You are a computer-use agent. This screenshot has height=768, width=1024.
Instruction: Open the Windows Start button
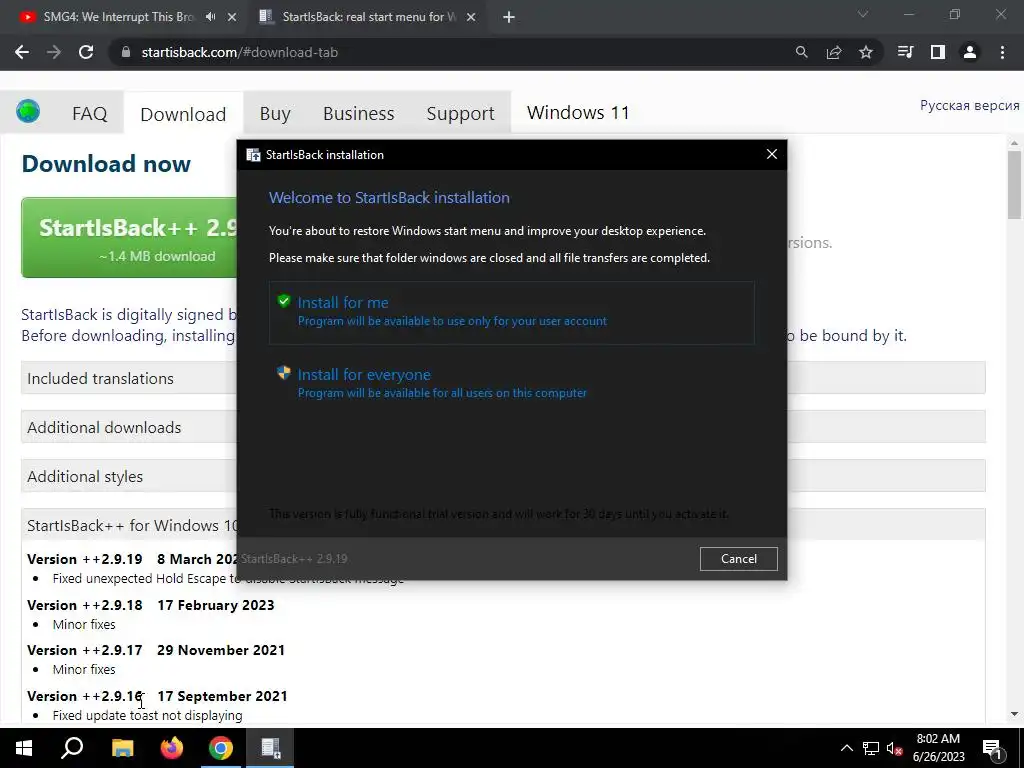coord(24,748)
